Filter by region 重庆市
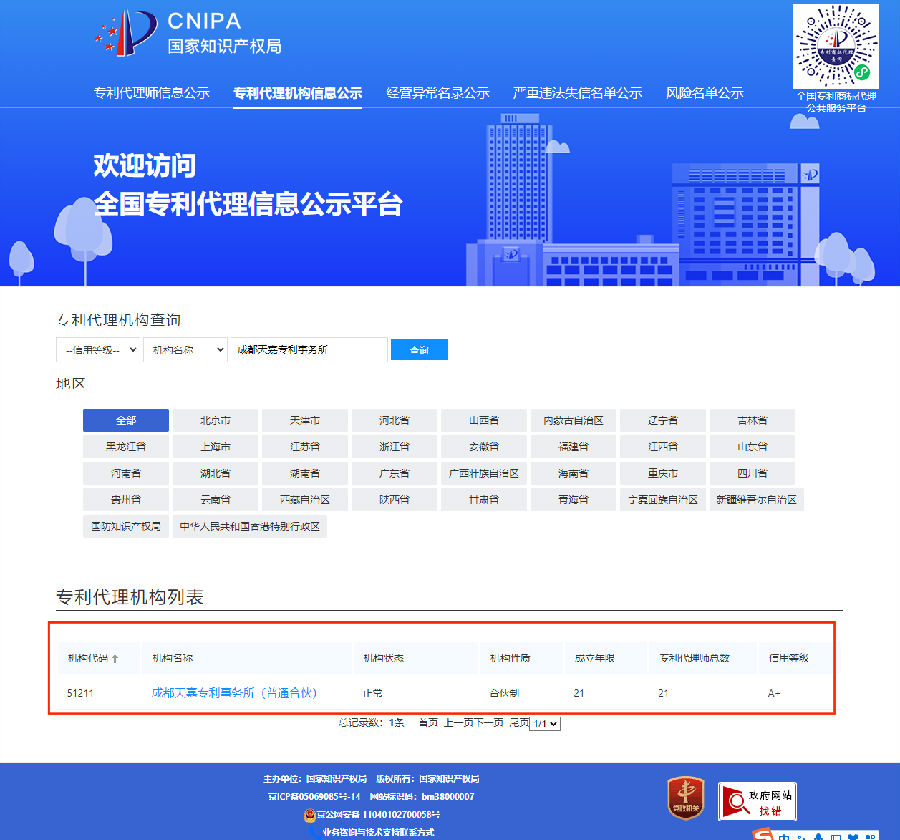The width and height of the screenshot is (900, 840). point(663,473)
